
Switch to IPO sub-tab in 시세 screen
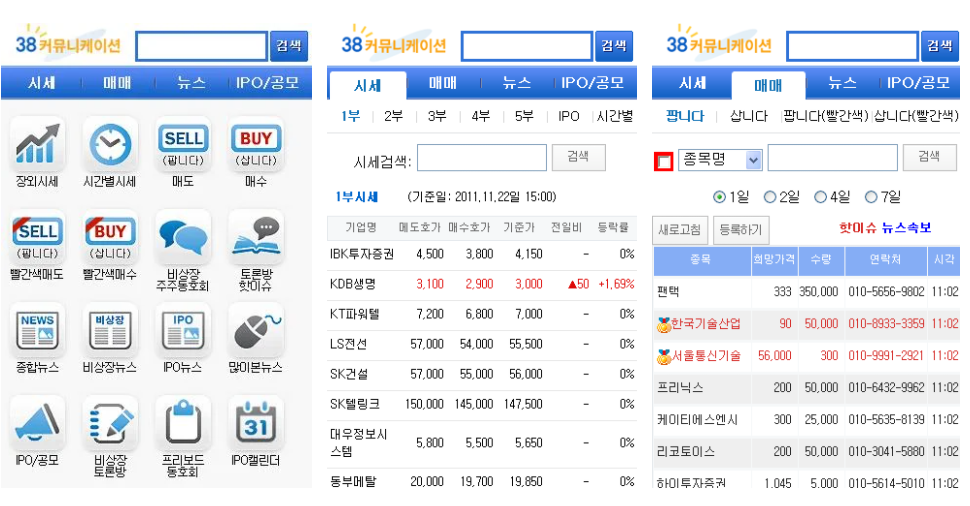pos(569,116)
